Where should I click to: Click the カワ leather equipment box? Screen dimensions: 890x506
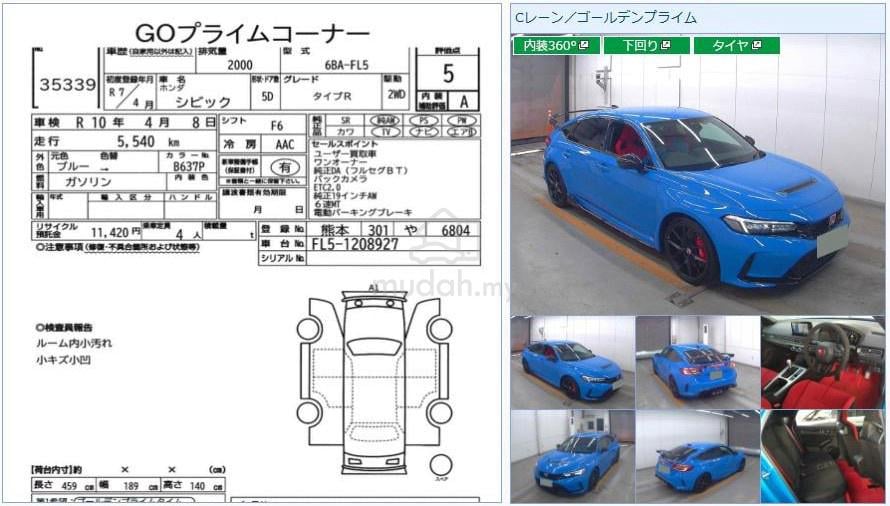[346, 132]
